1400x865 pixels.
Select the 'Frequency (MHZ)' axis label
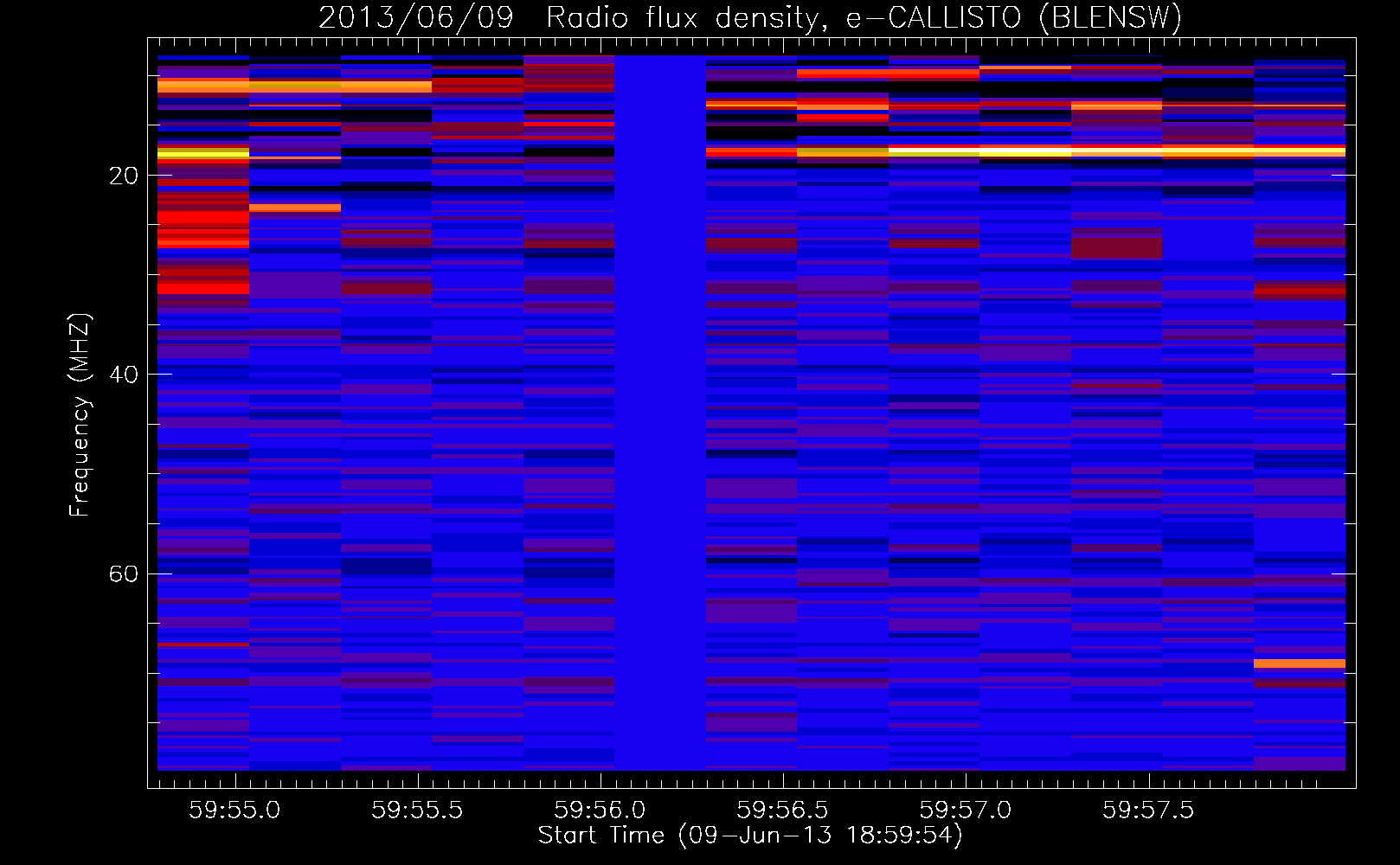click(x=80, y=415)
